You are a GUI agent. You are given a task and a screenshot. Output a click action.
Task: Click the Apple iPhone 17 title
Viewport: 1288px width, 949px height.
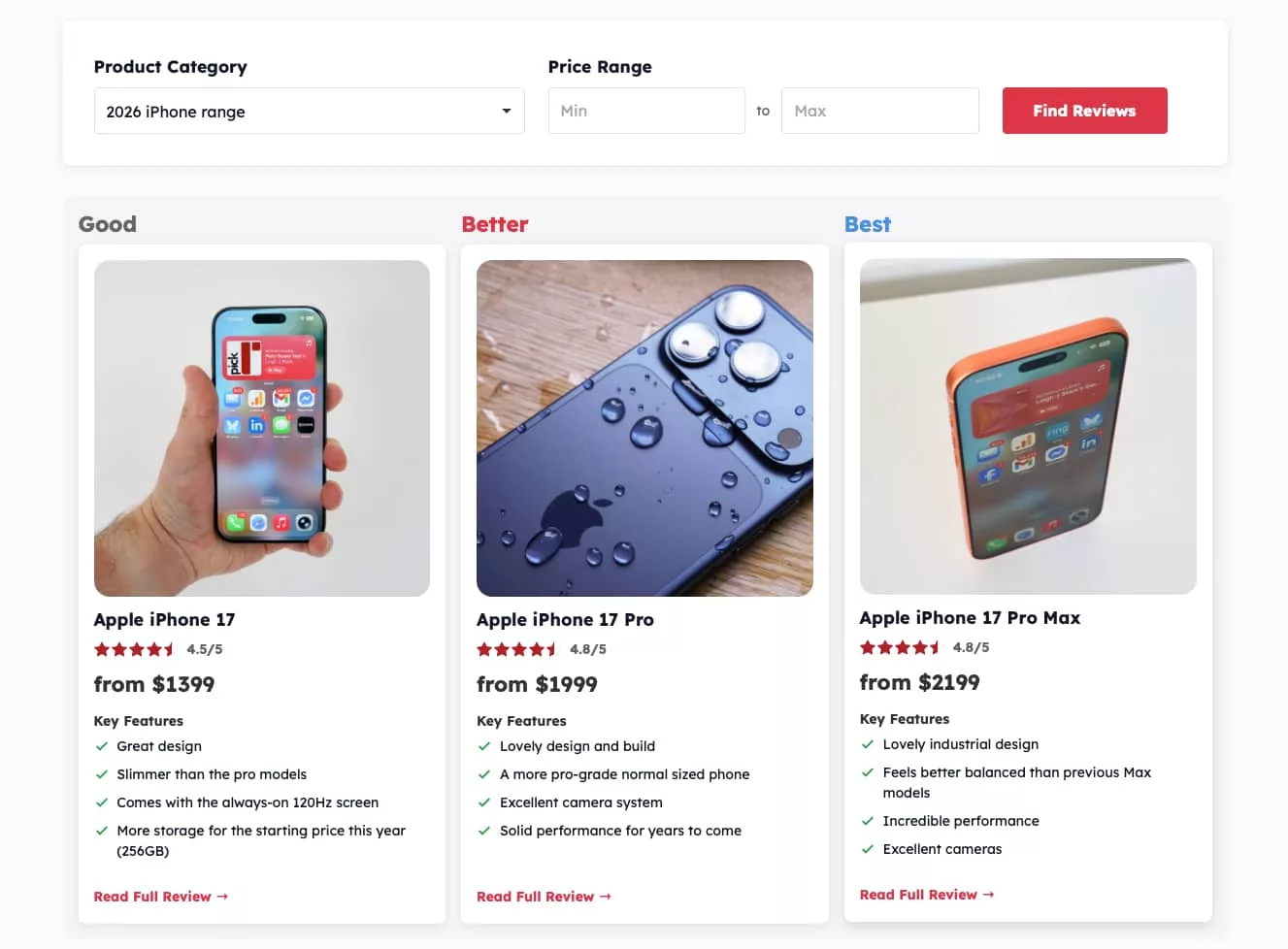tap(164, 620)
